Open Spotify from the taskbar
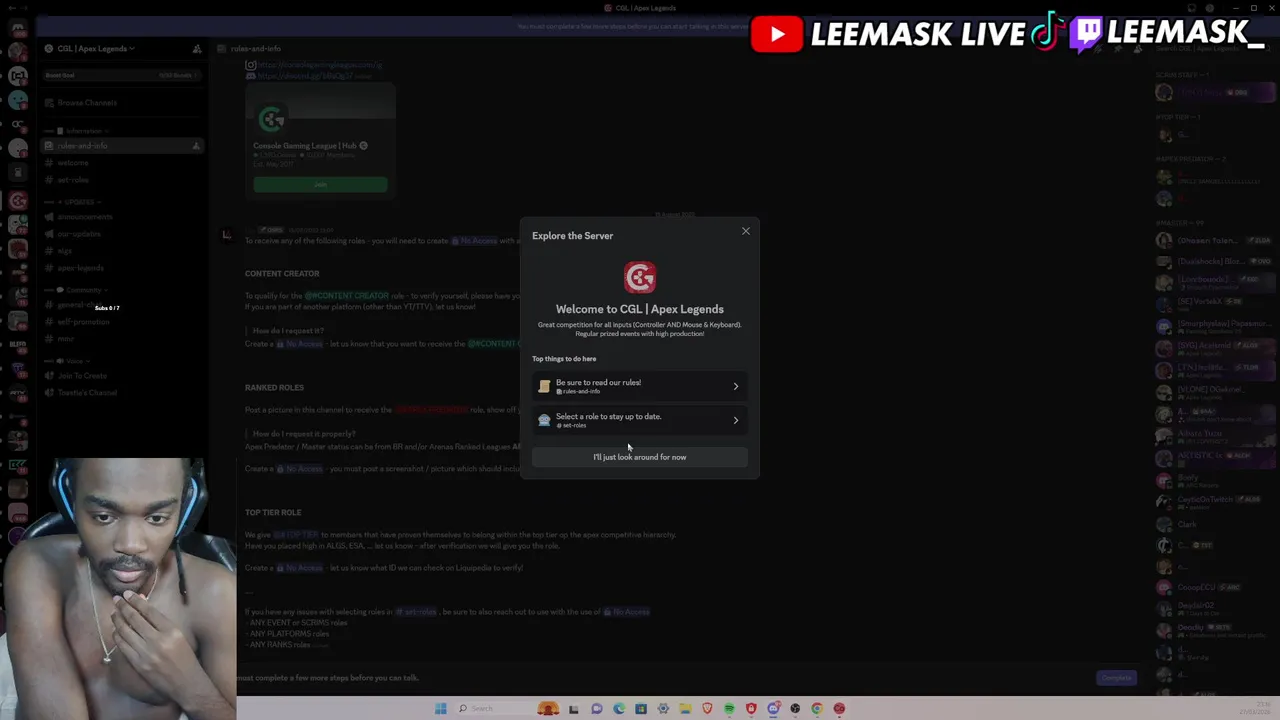This screenshot has width=1280, height=720. (729, 709)
